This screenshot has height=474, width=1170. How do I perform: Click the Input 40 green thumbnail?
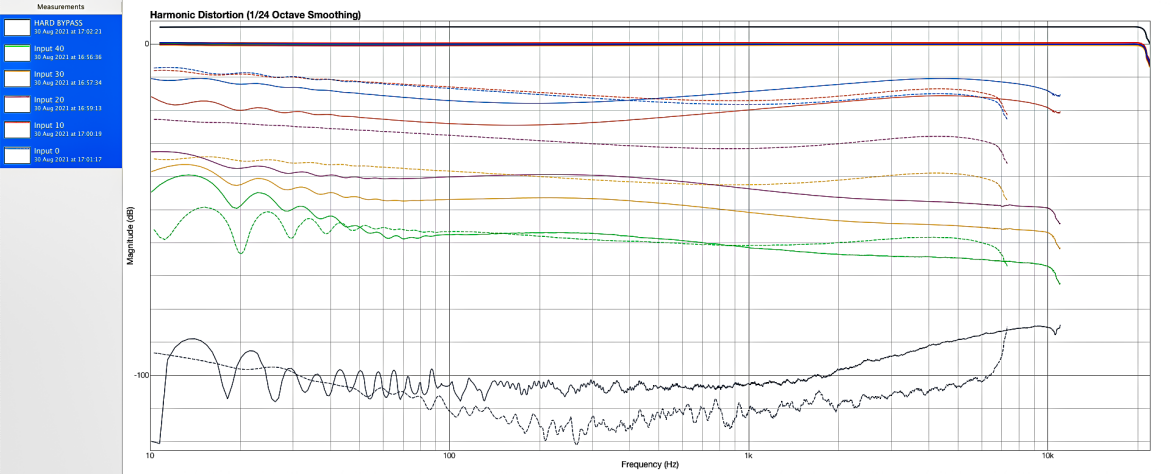(16, 52)
